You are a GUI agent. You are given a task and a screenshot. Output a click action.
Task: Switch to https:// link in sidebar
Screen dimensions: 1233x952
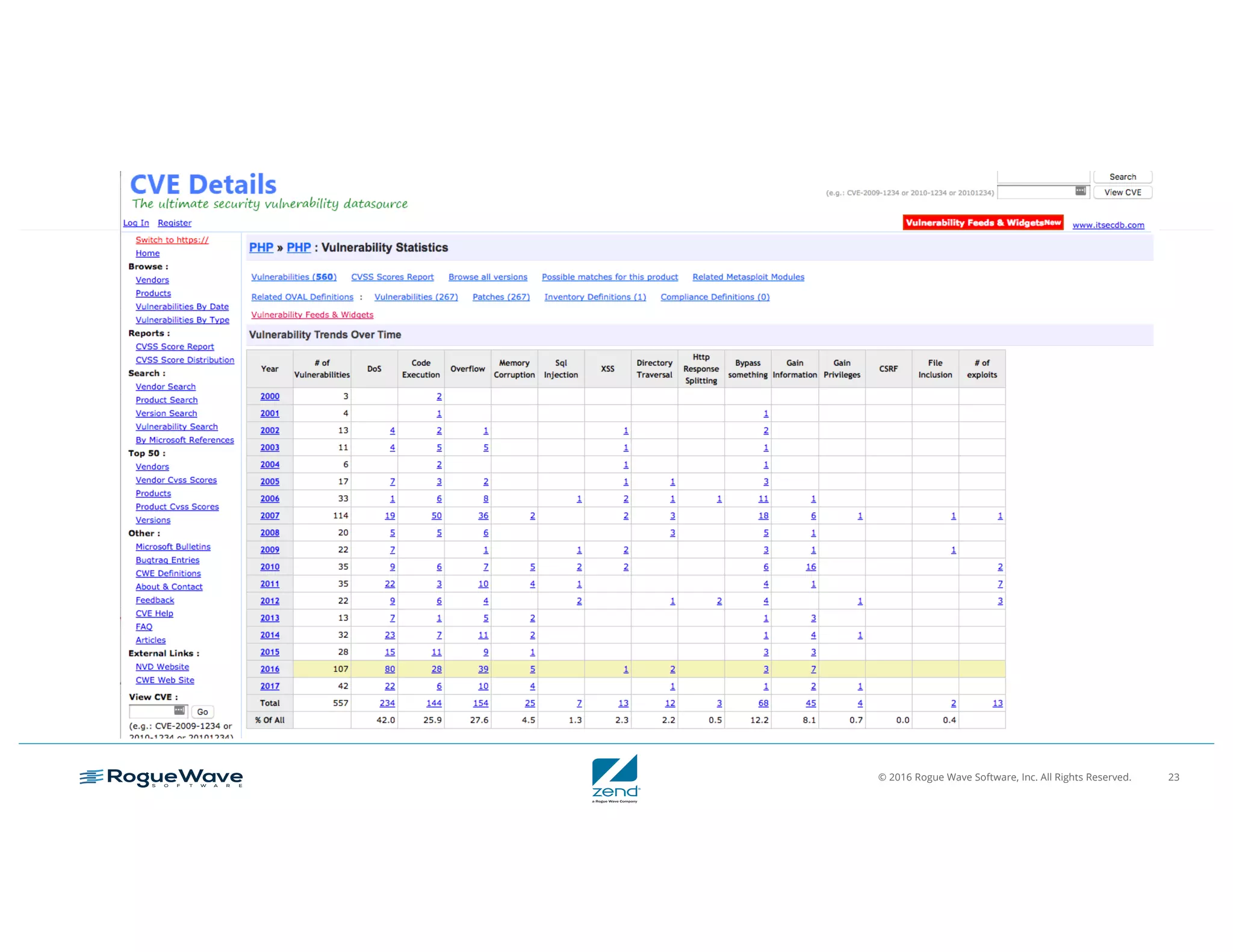[x=172, y=240]
